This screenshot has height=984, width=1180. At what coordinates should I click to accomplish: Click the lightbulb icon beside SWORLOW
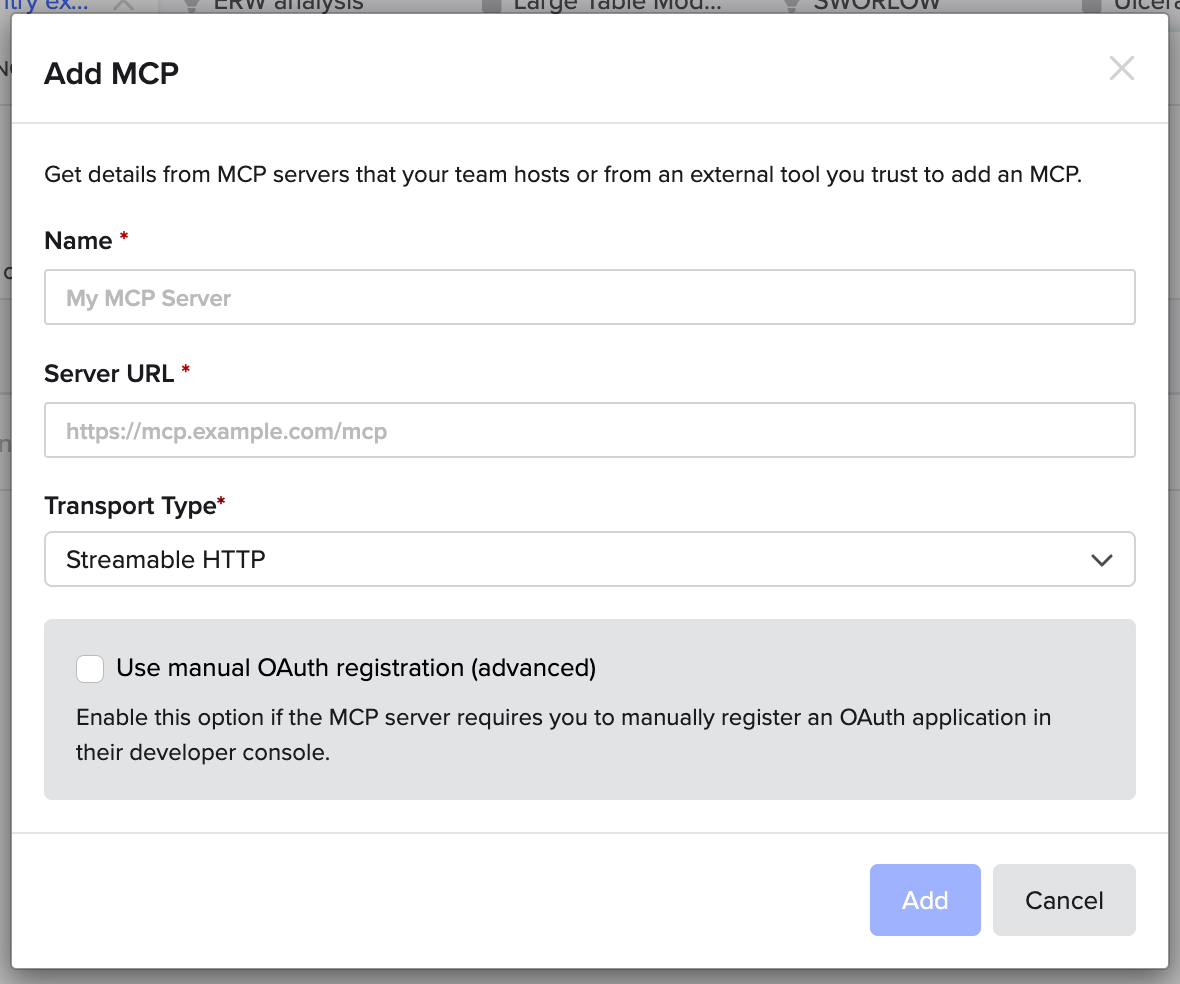click(x=790, y=5)
